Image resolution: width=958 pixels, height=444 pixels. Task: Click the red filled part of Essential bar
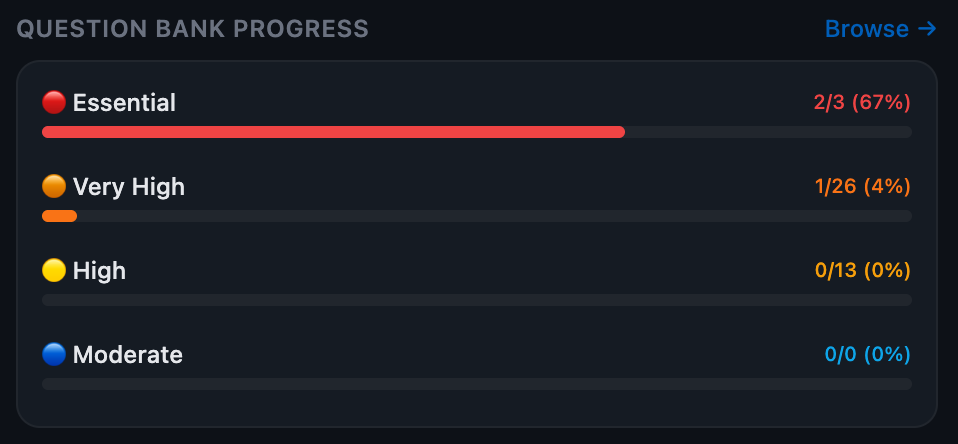333,132
